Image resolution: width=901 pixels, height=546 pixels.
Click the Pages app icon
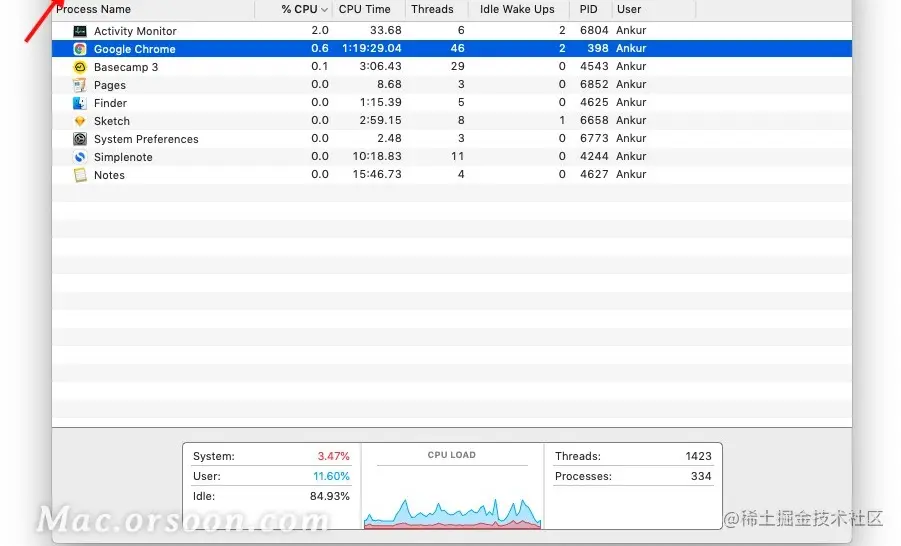pyautogui.click(x=80, y=85)
